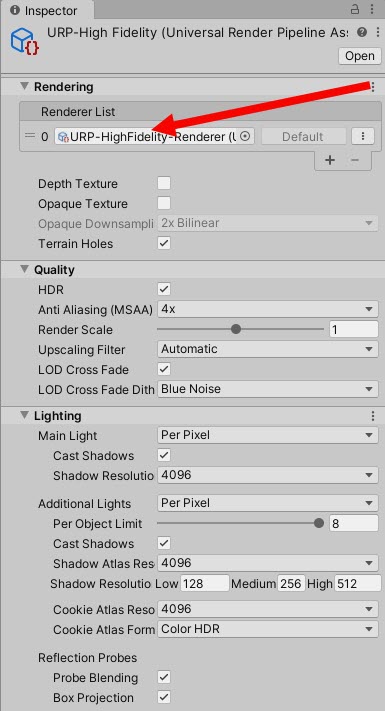Open the renderer entry's options menu button
The image size is (385, 711).
click(x=363, y=136)
